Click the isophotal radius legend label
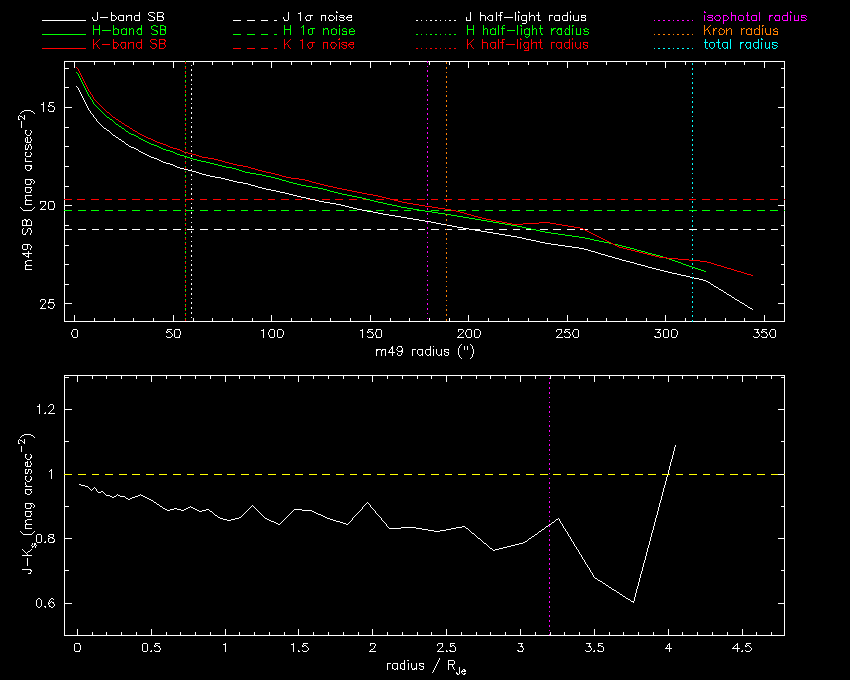Viewport: 850px width, 680px height. point(755,18)
